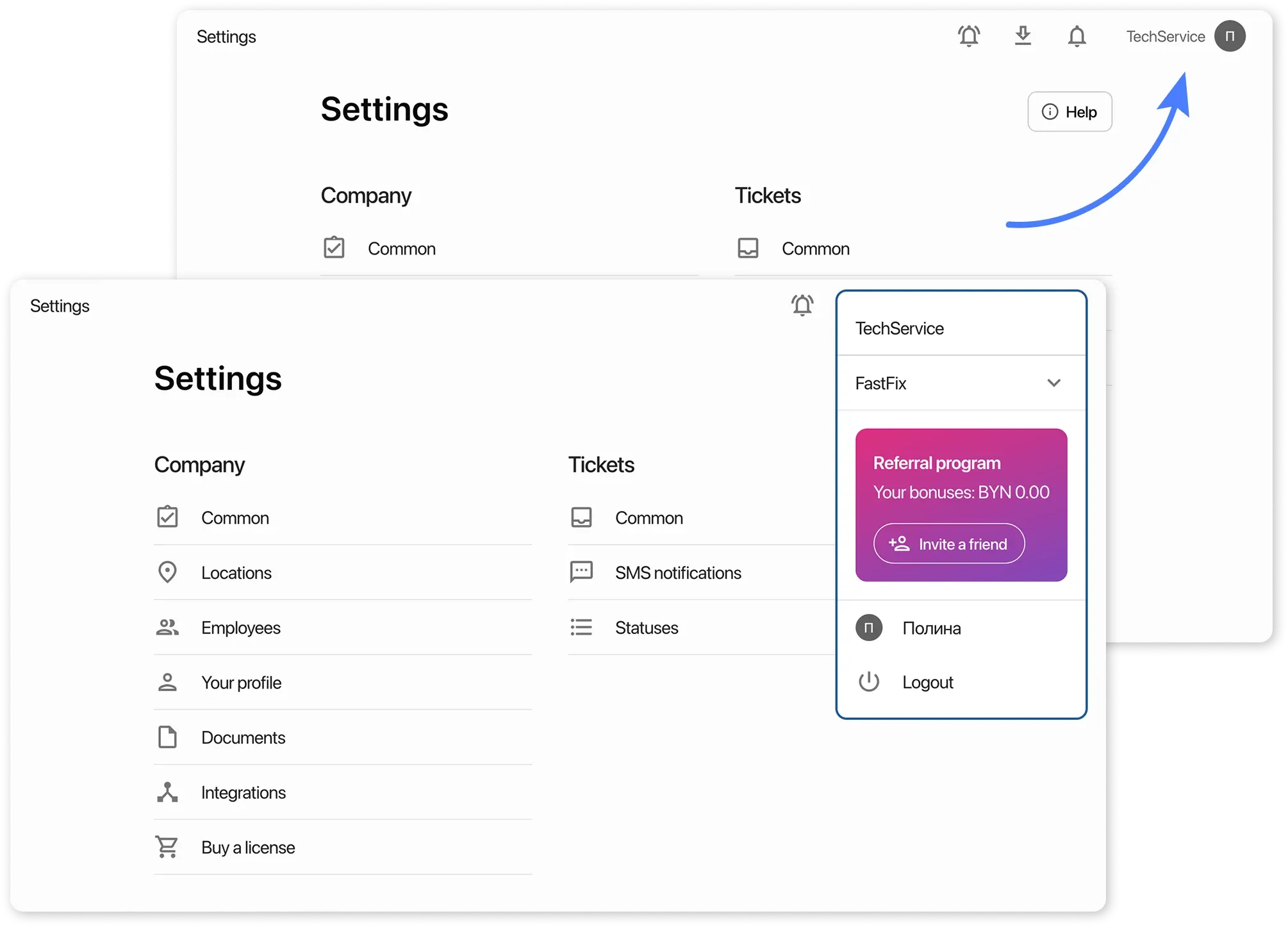Select user Полина in account panel
1288x927 pixels.
[931, 628]
